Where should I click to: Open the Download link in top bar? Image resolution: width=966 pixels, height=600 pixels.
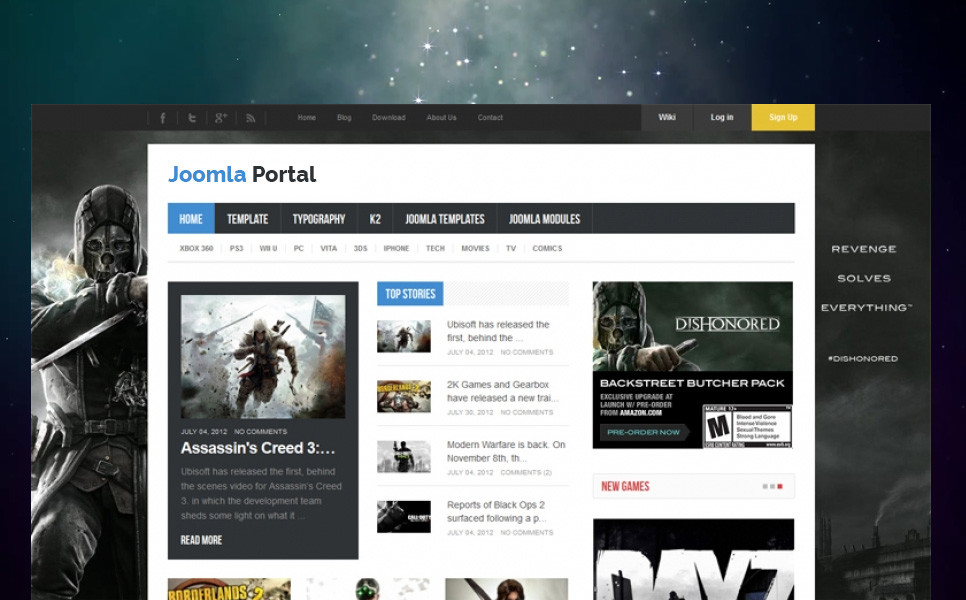point(389,118)
